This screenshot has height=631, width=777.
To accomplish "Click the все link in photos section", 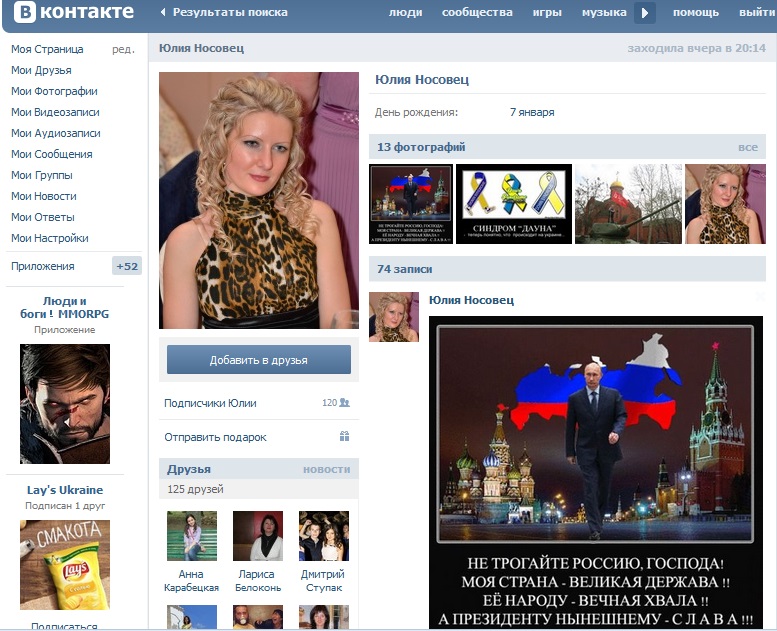I will [x=748, y=147].
